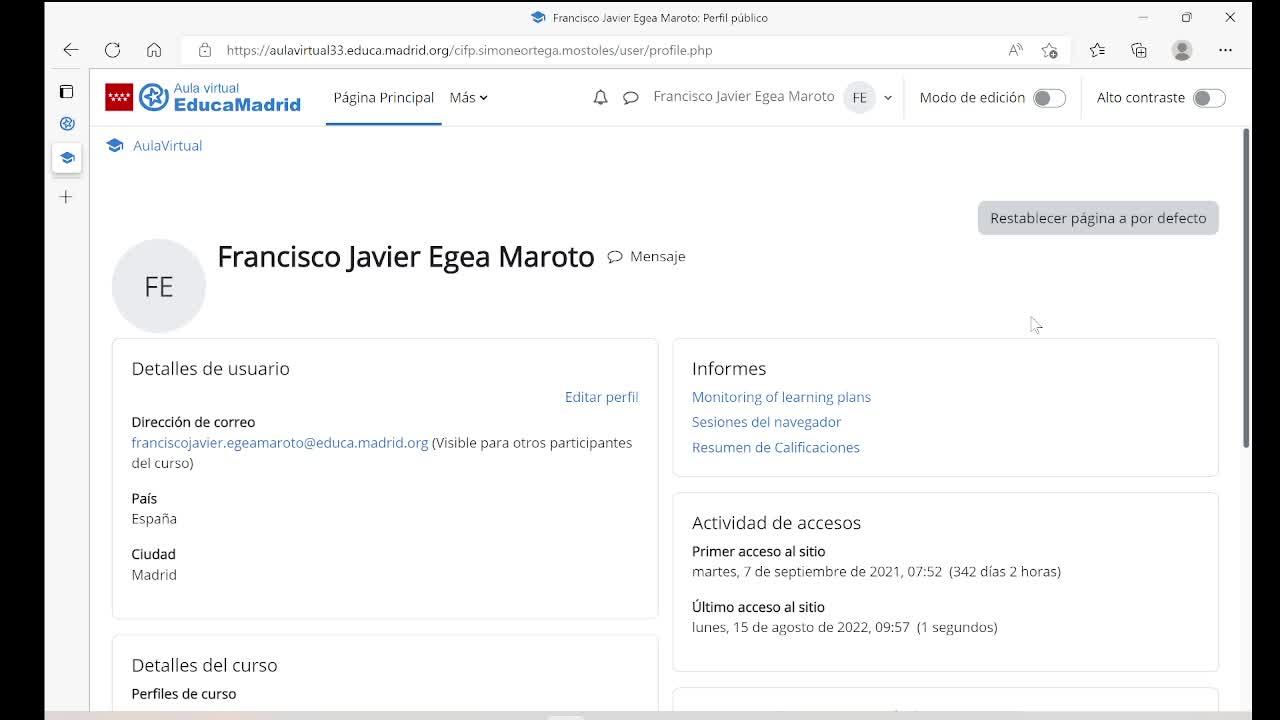Close the browser window
1280x720 pixels.
1230,17
